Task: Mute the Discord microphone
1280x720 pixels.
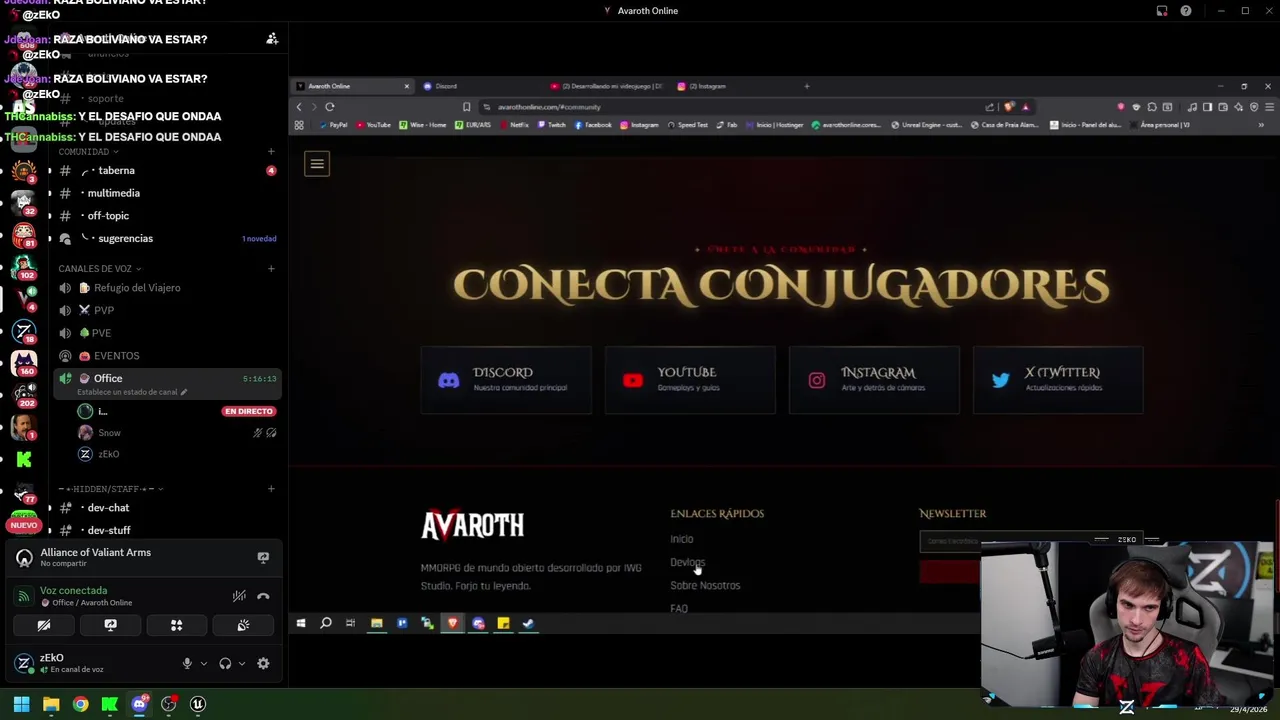Action: pos(186,663)
